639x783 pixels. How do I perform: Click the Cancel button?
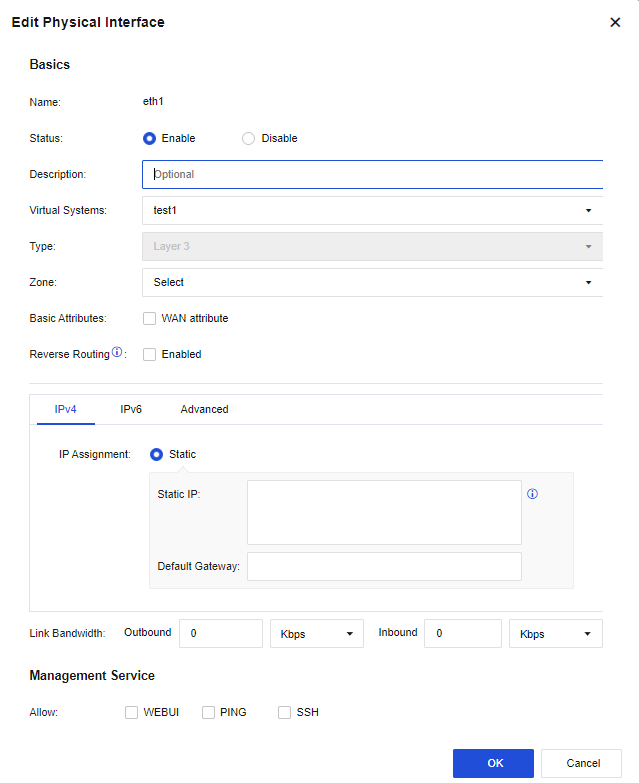point(582,763)
